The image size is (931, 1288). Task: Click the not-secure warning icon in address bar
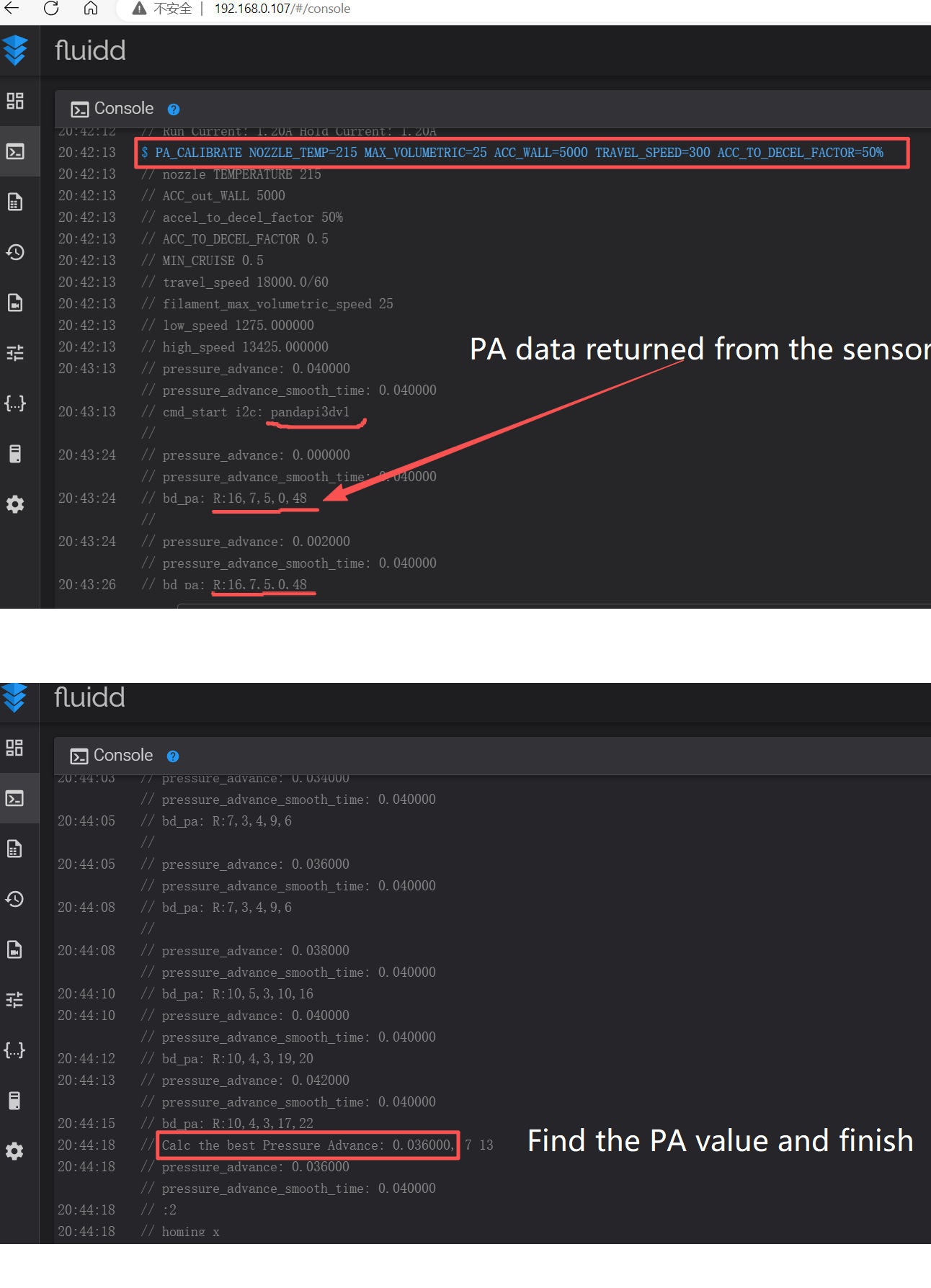(x=139, y=9)
